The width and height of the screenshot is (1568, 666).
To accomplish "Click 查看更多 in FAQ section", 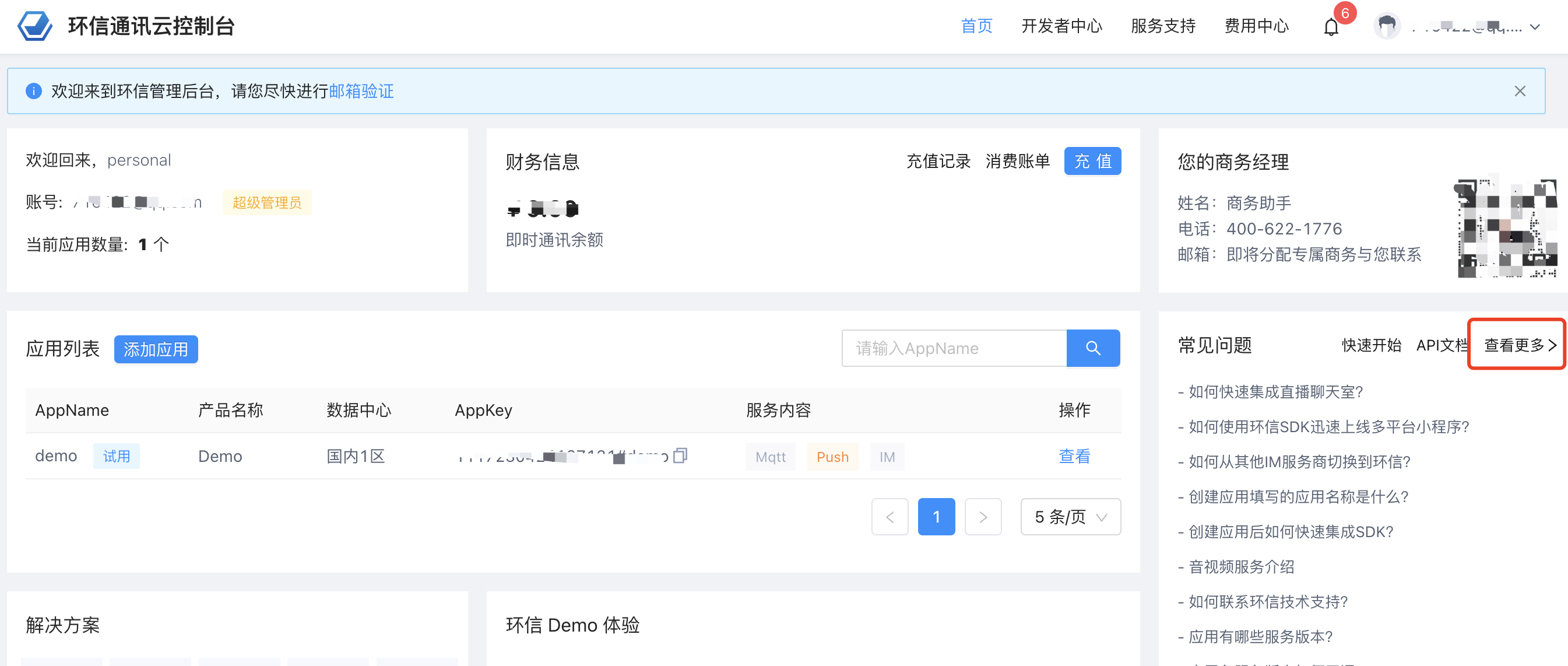I will (x=1520, y=346).
